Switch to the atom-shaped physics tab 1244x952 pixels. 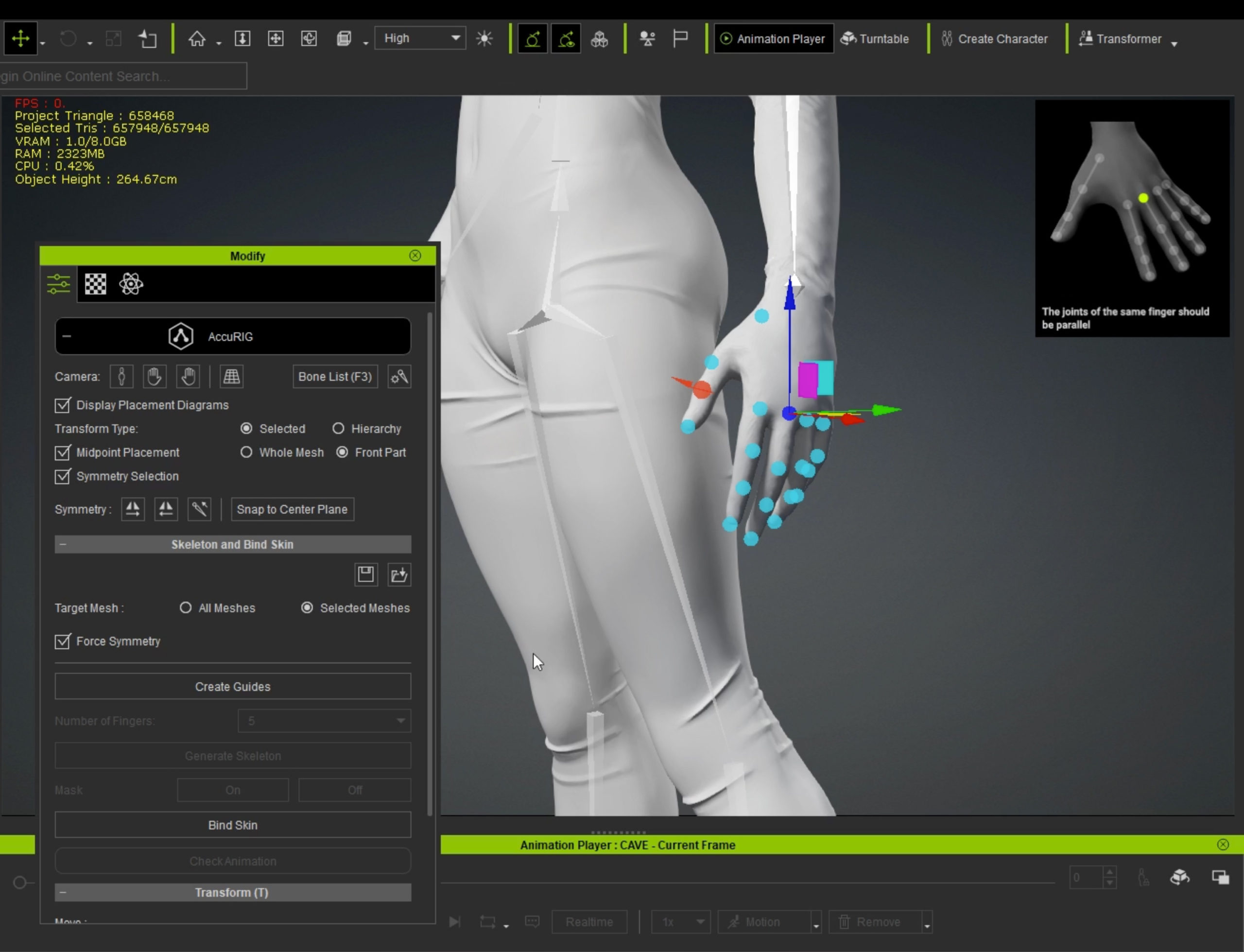pyautogui.click(x=131, y=284)
